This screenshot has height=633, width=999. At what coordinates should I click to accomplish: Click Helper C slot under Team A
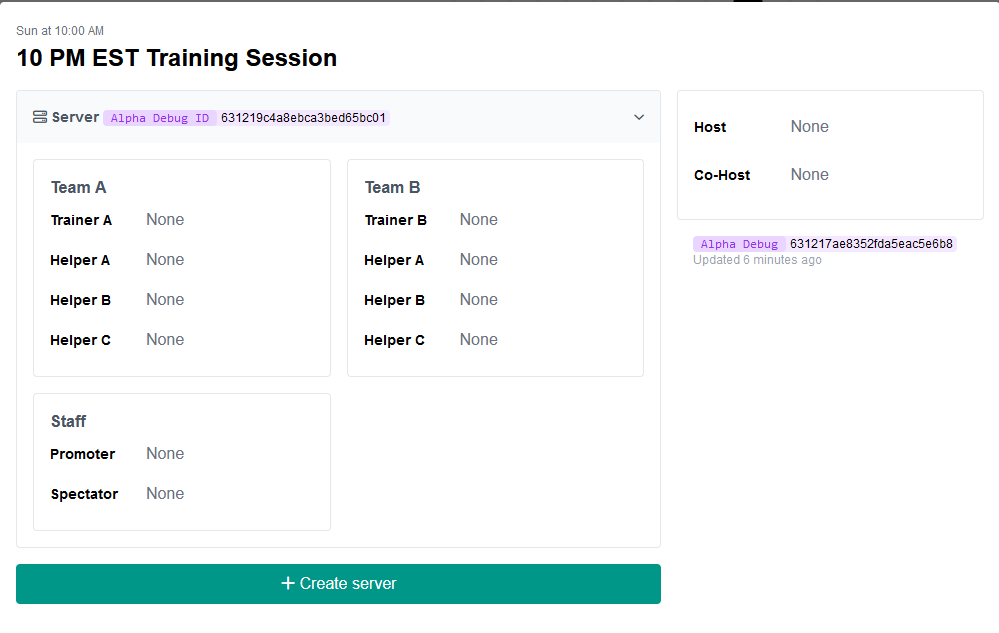[x=164, y=339]
